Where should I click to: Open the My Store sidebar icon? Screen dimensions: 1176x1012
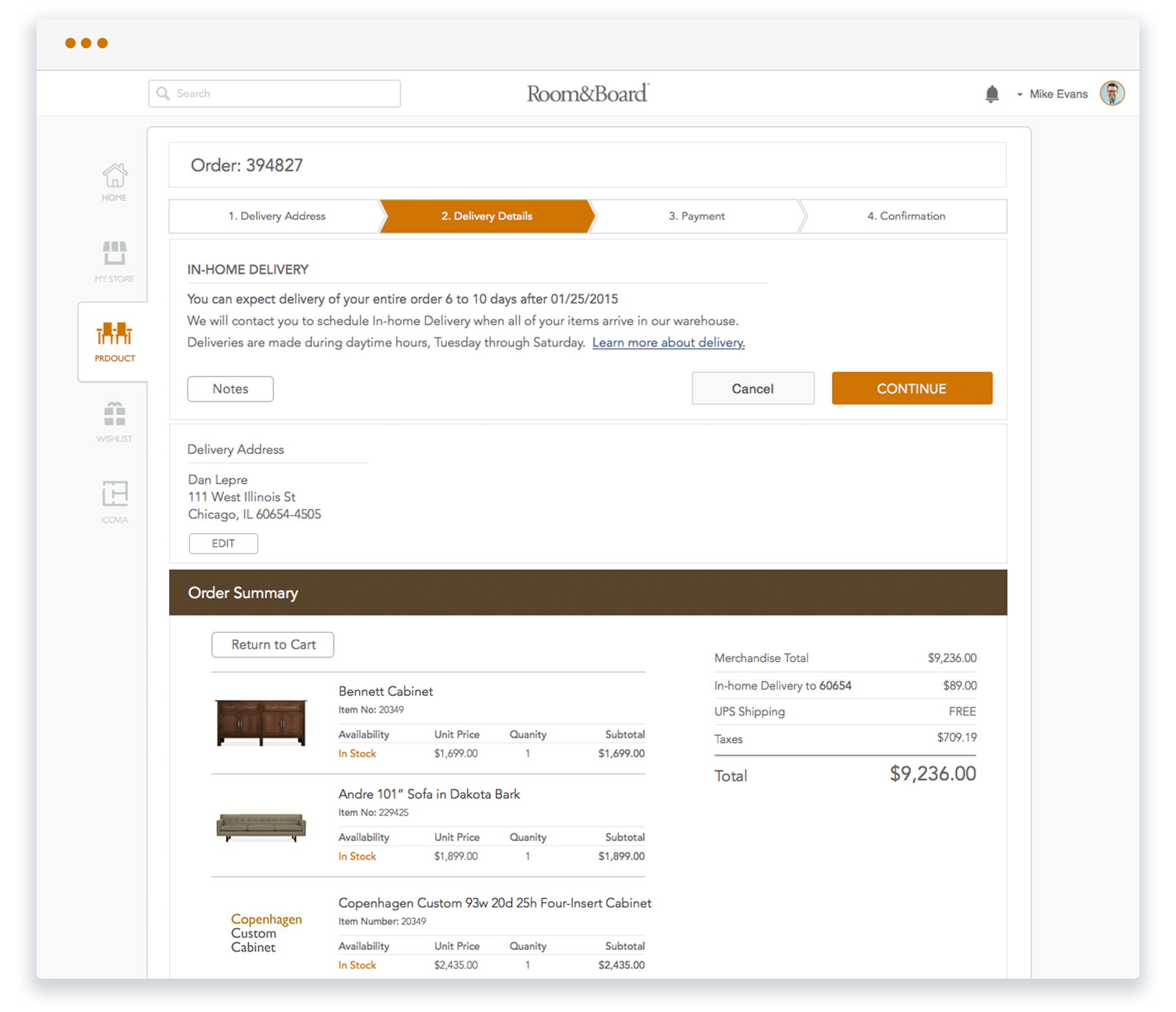coord(114,261)
